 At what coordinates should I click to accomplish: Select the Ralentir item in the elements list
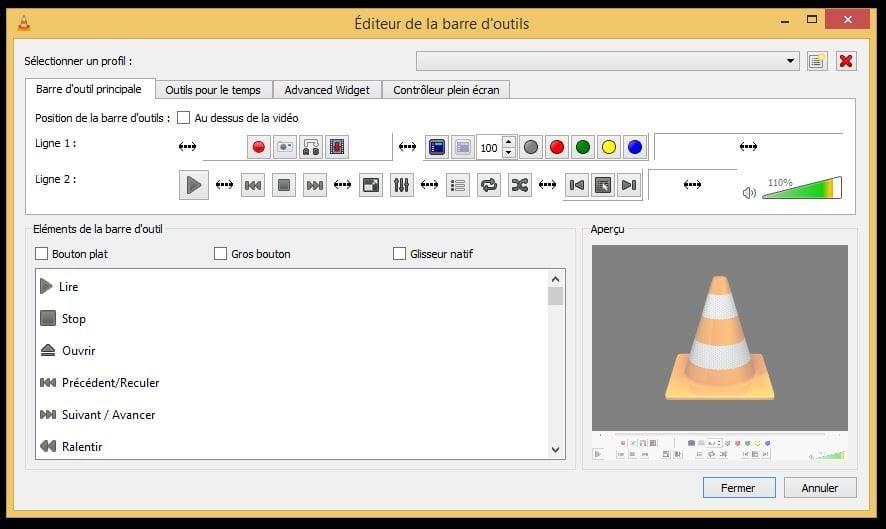click(291, 446)
